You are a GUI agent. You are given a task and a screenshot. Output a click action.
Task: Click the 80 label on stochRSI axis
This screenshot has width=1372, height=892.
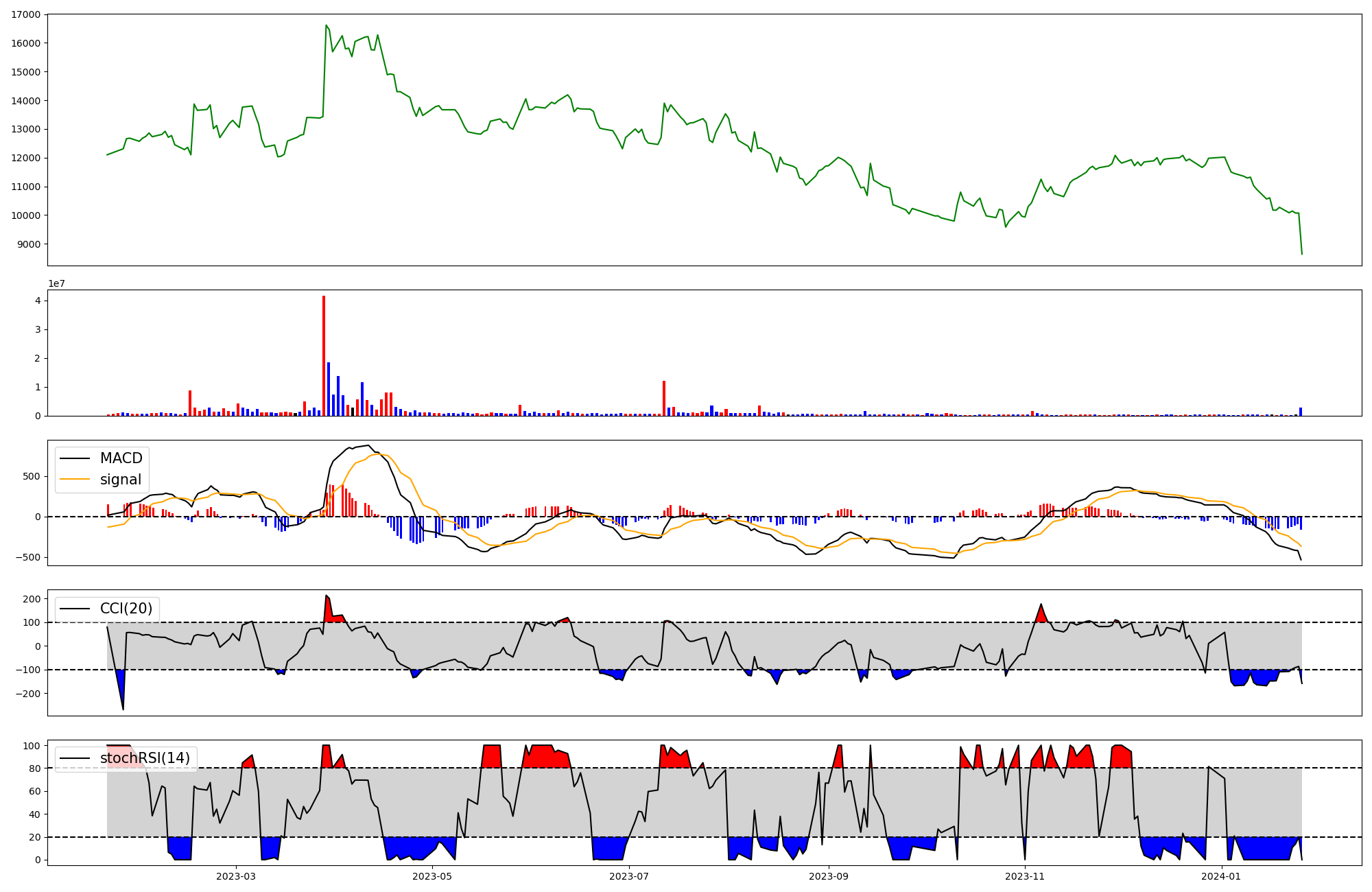point(34,768)
